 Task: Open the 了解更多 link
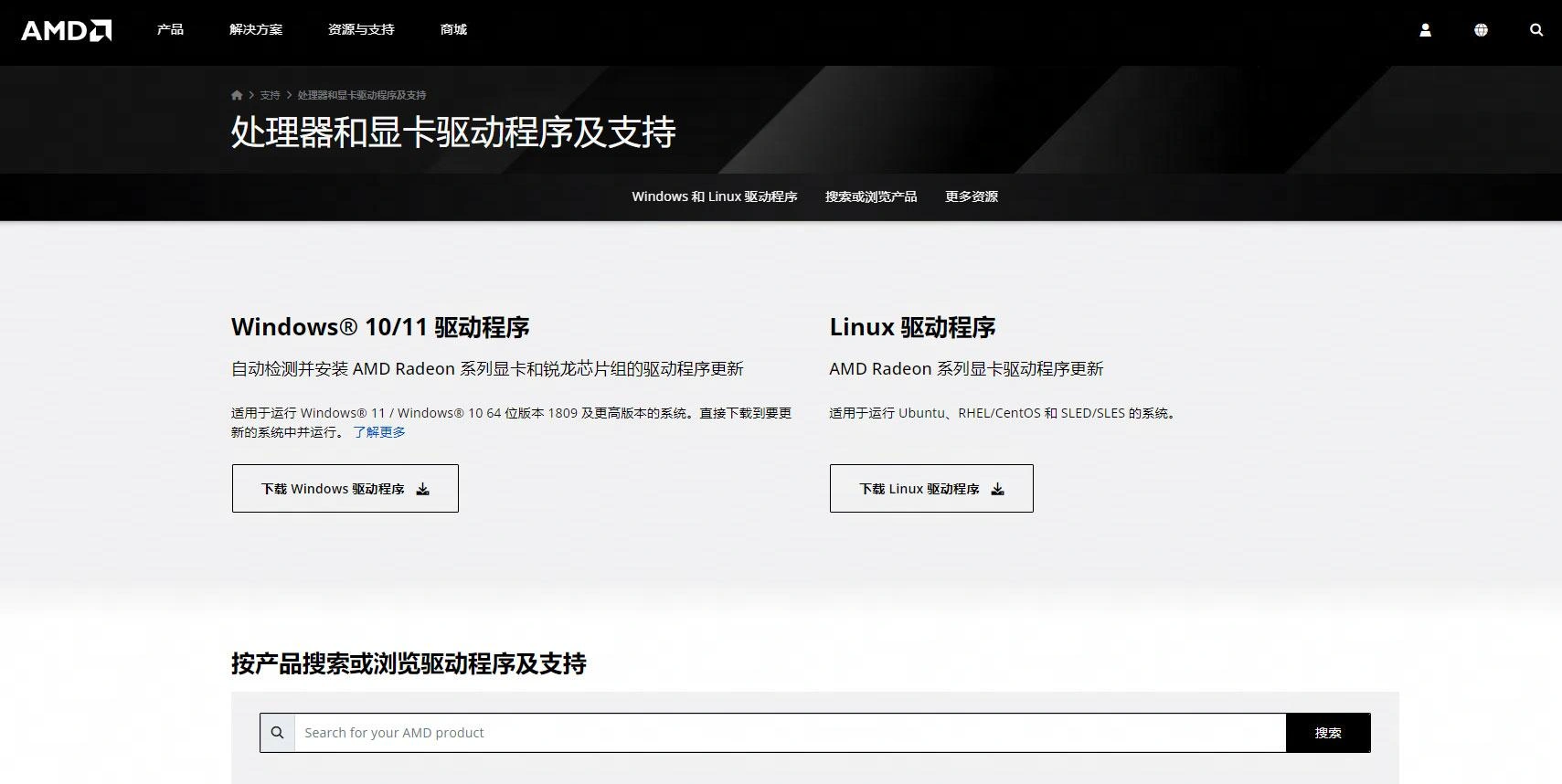pos(379,432)
